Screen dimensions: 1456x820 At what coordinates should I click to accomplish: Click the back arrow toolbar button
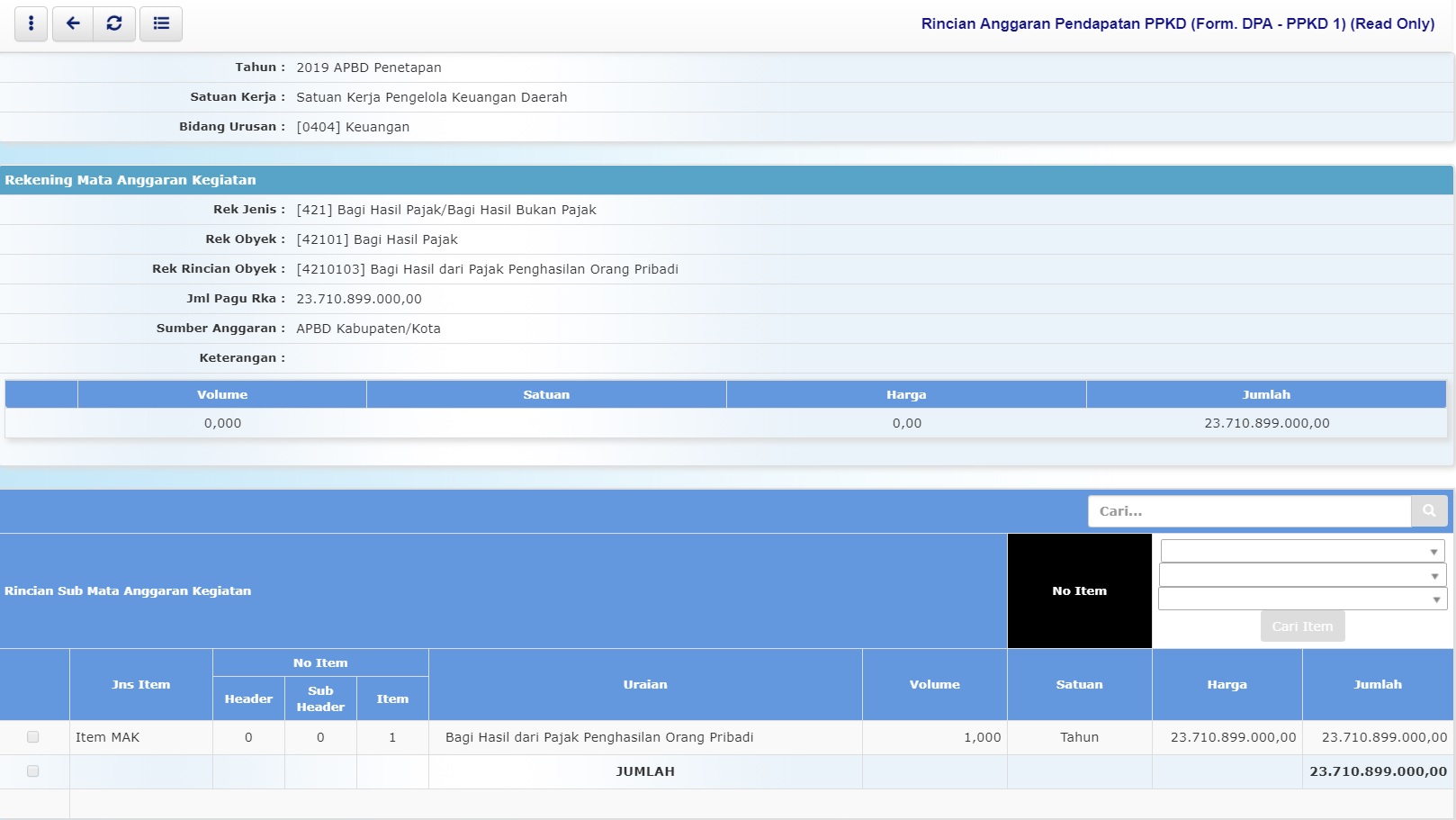click(73, 23)
